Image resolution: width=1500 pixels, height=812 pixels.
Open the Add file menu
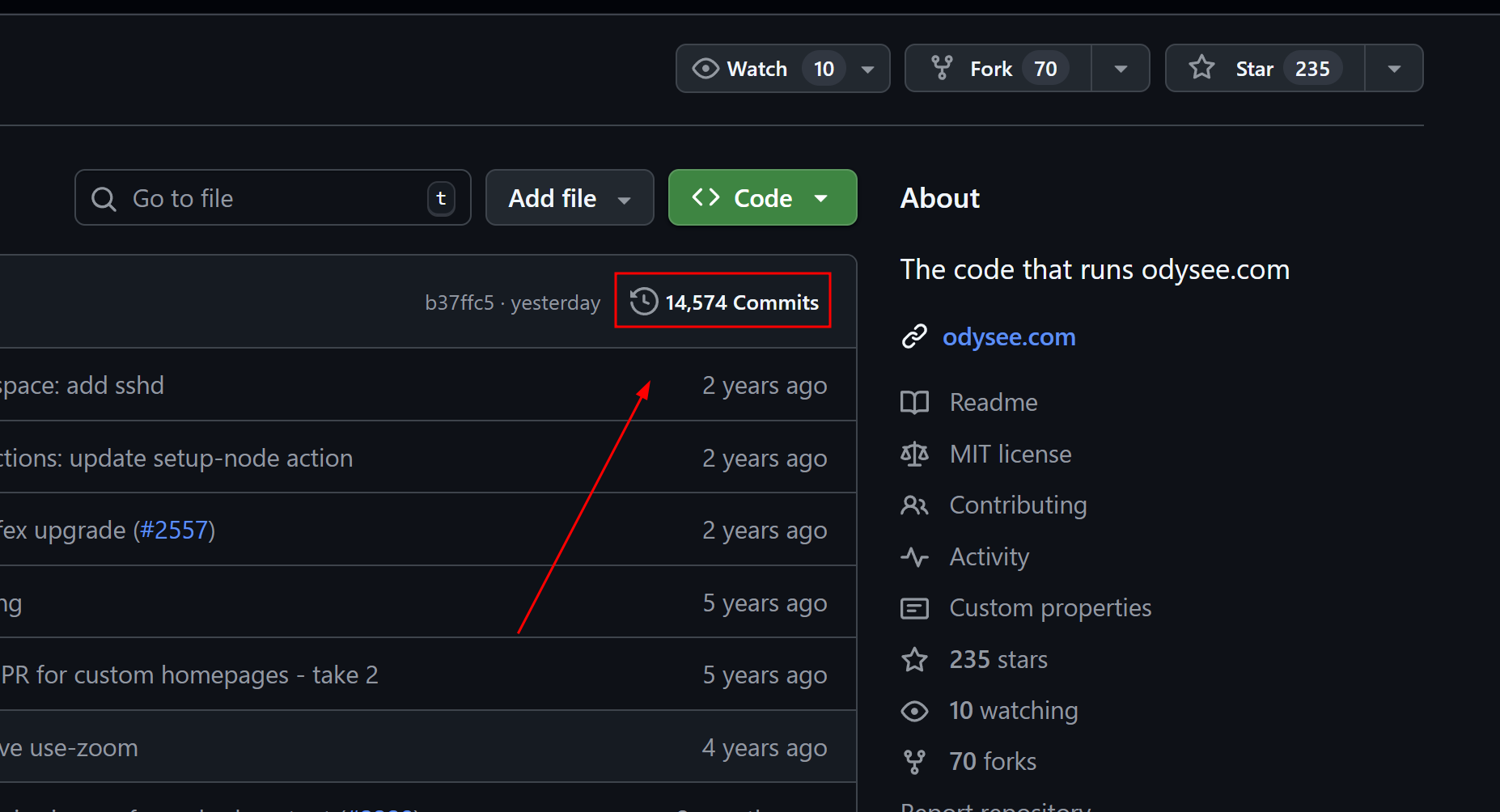coord(569,198)
